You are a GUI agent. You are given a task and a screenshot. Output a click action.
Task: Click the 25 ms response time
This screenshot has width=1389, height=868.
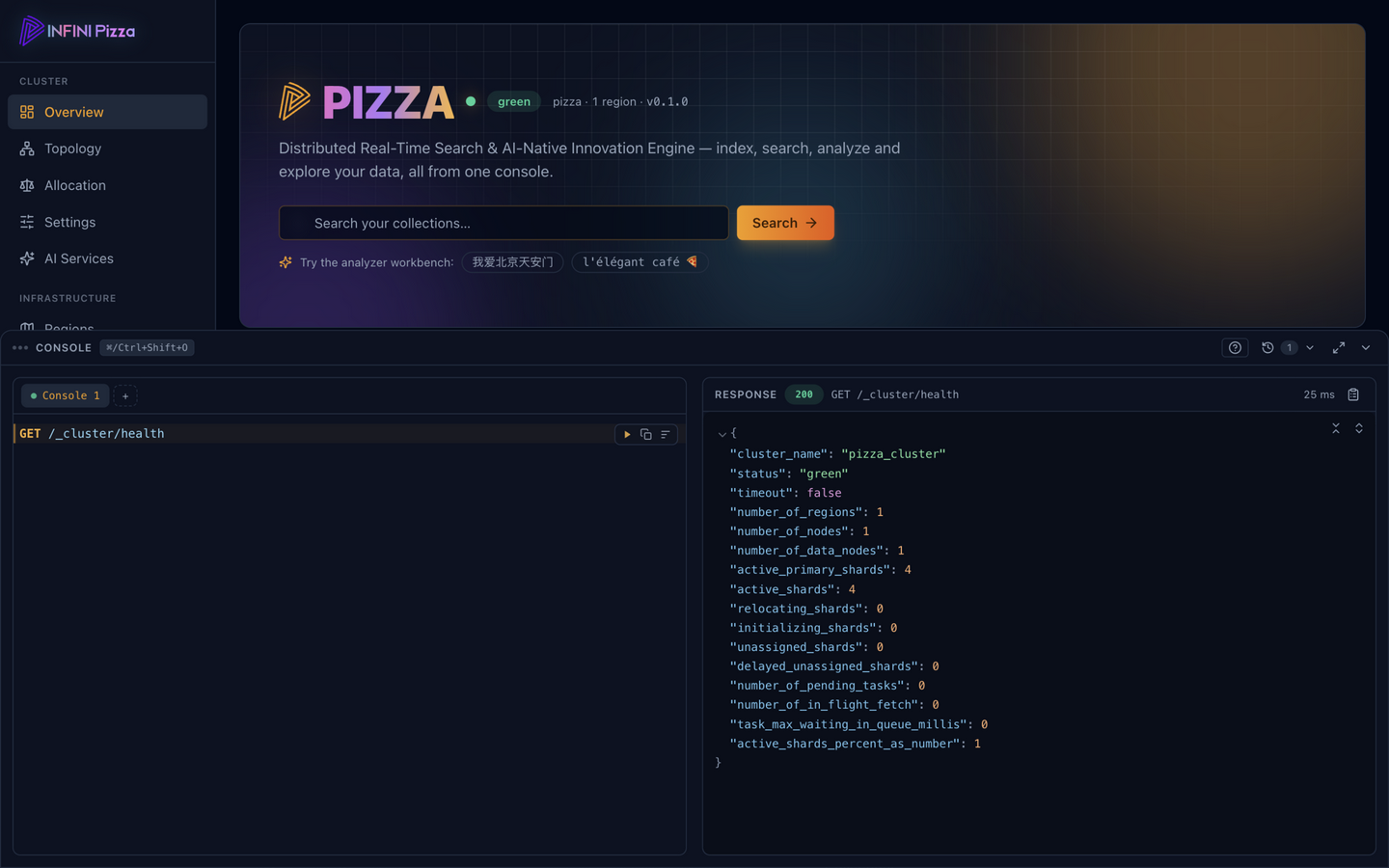[1319, 394]
